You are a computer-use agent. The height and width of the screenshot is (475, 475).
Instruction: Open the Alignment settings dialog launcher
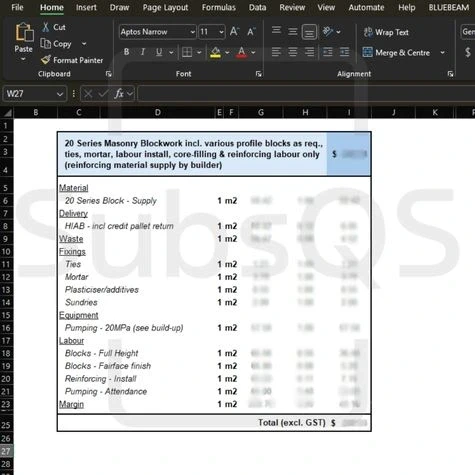coord(450,74)
